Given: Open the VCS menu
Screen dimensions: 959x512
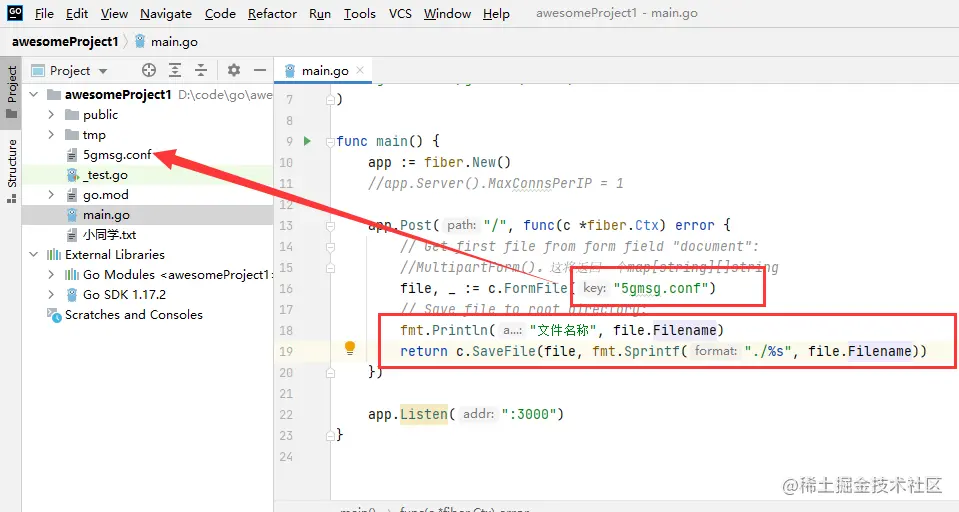Looking at the screenshot, I should 400,13.
